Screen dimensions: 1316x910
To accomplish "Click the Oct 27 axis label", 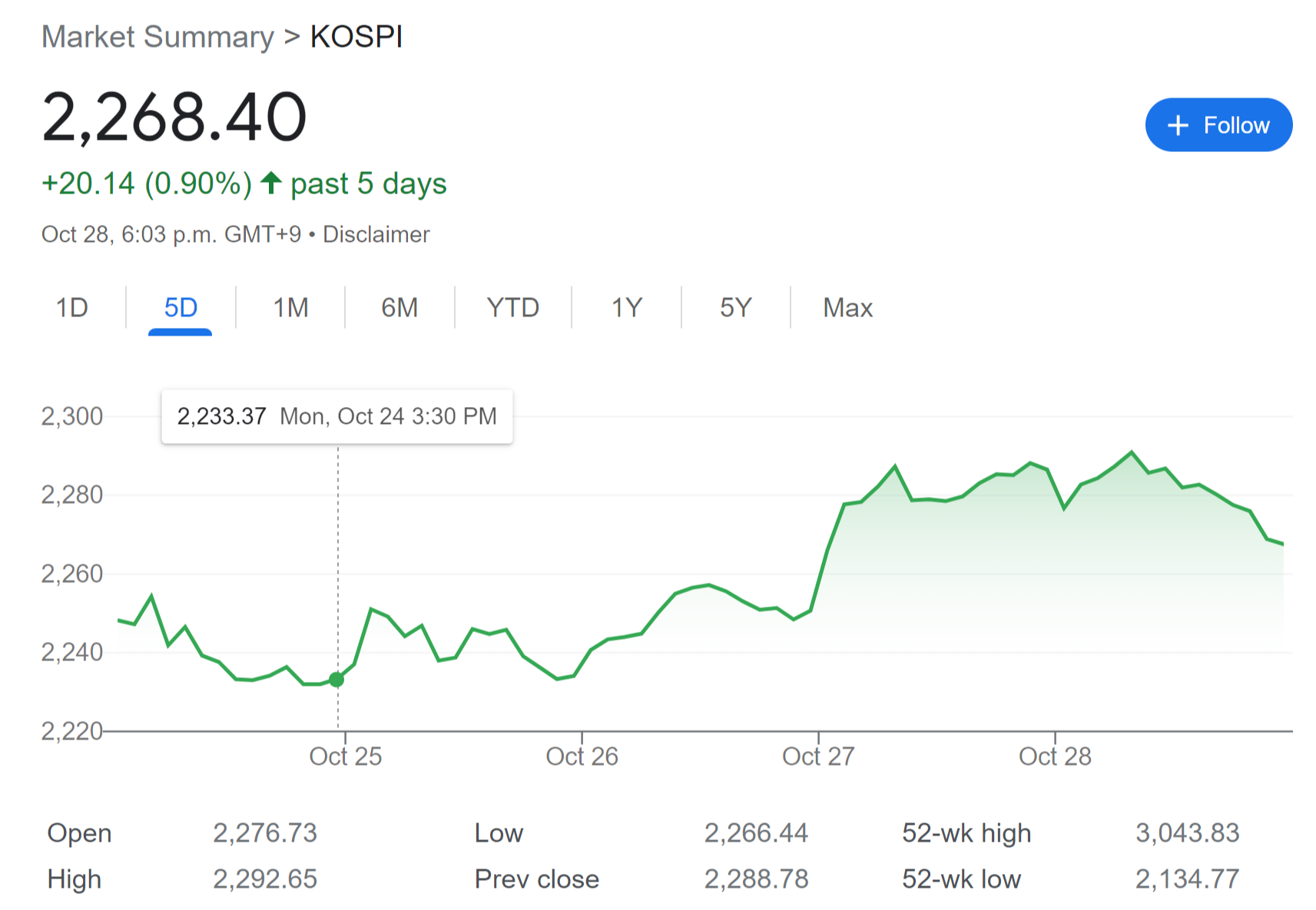I will (818, 756).
